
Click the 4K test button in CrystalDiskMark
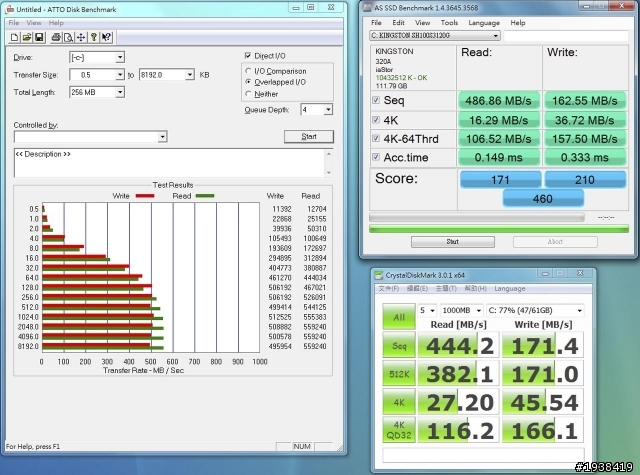399,402
